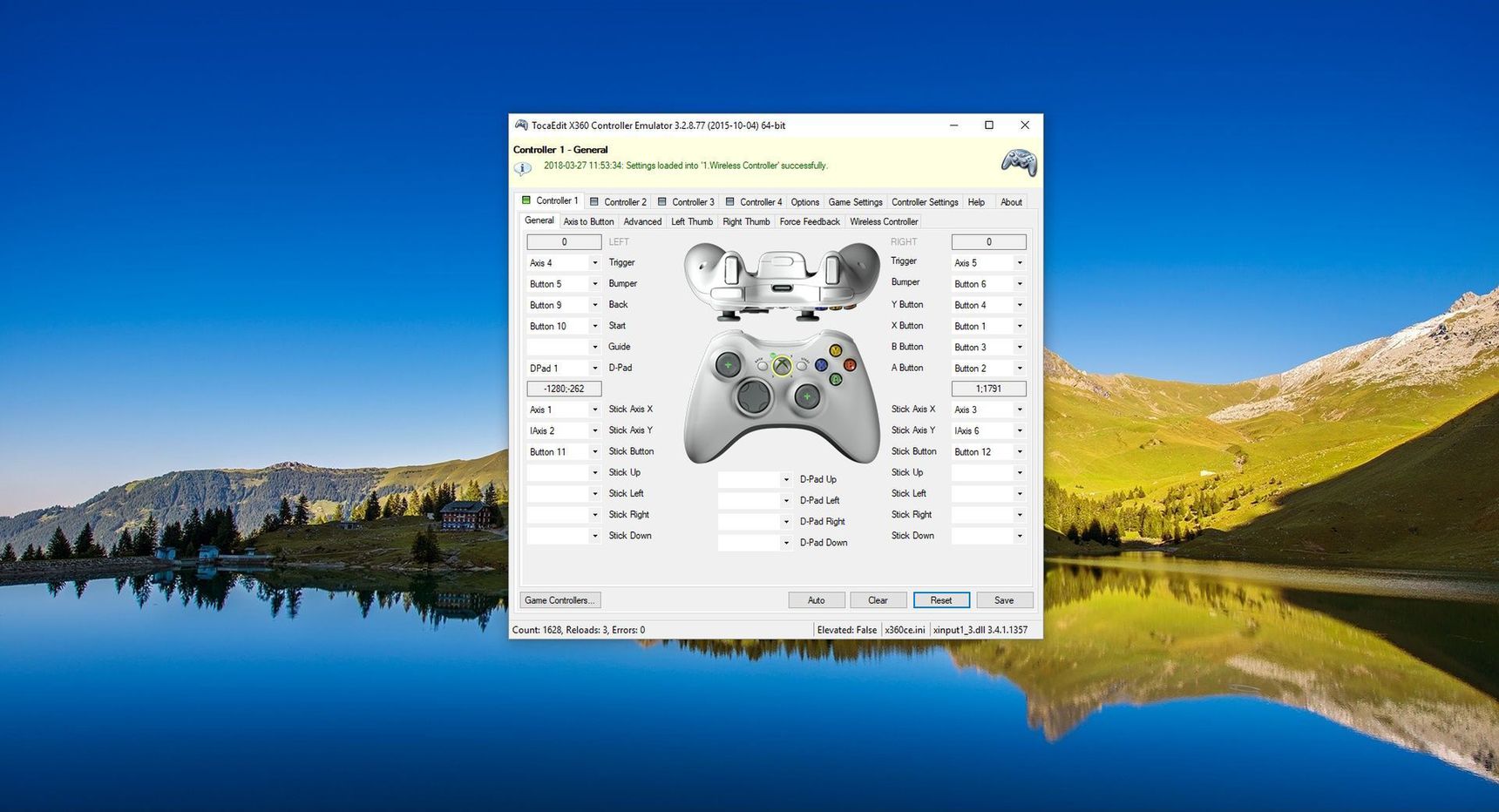
Task: Click the left stick value field -1280;-262
Action: click(564, 389)
